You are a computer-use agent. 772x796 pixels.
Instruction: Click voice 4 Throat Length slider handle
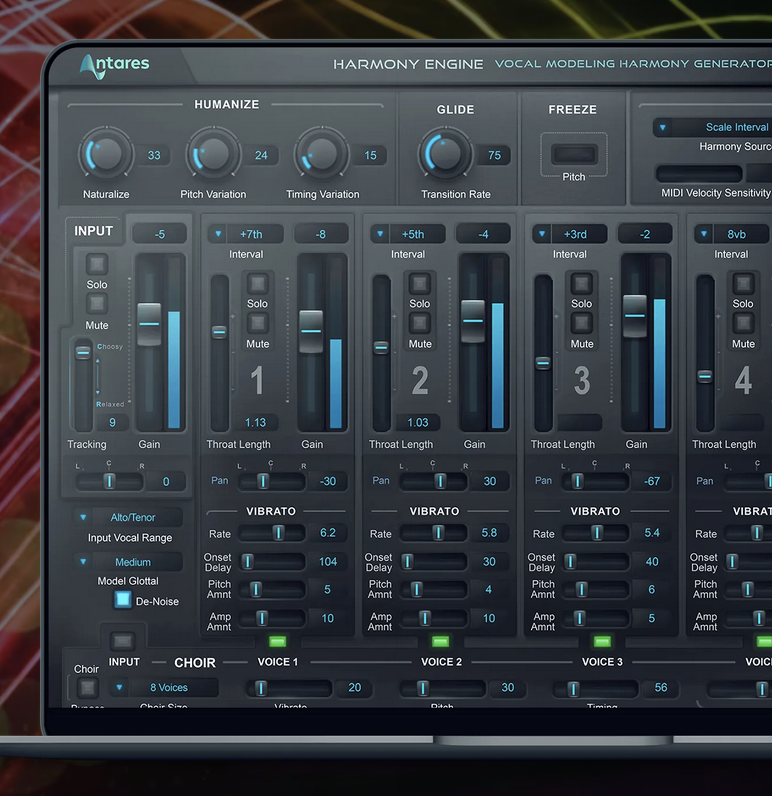tap(705, 376)
